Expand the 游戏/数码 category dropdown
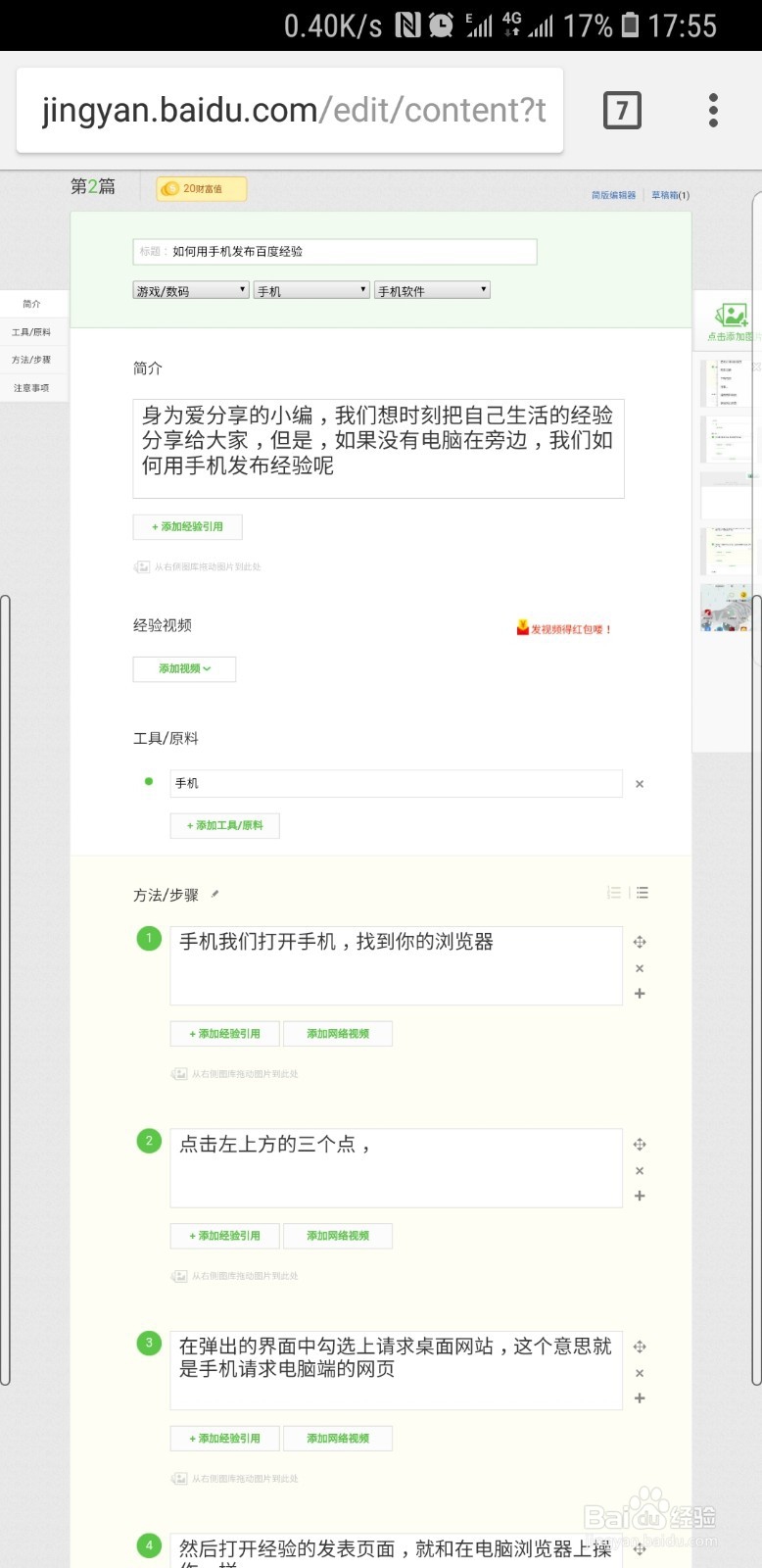762x1568 pixels. (x=191, y=290)
